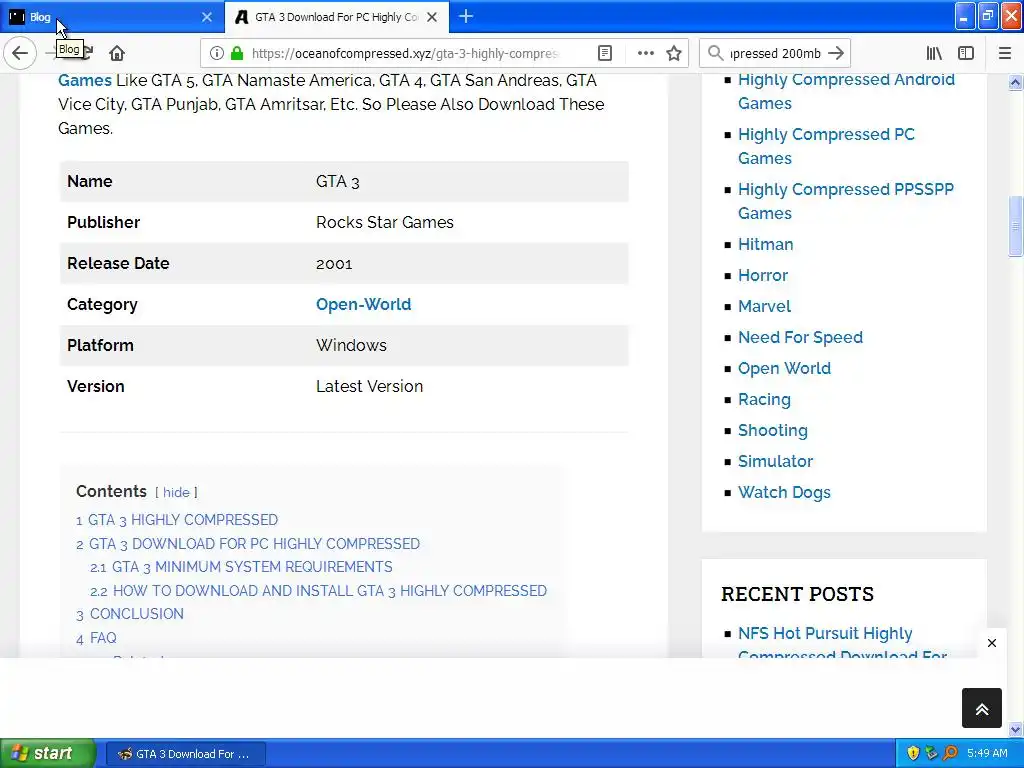Close the bottom ad banner X
1024x768 pixels.
991,643
